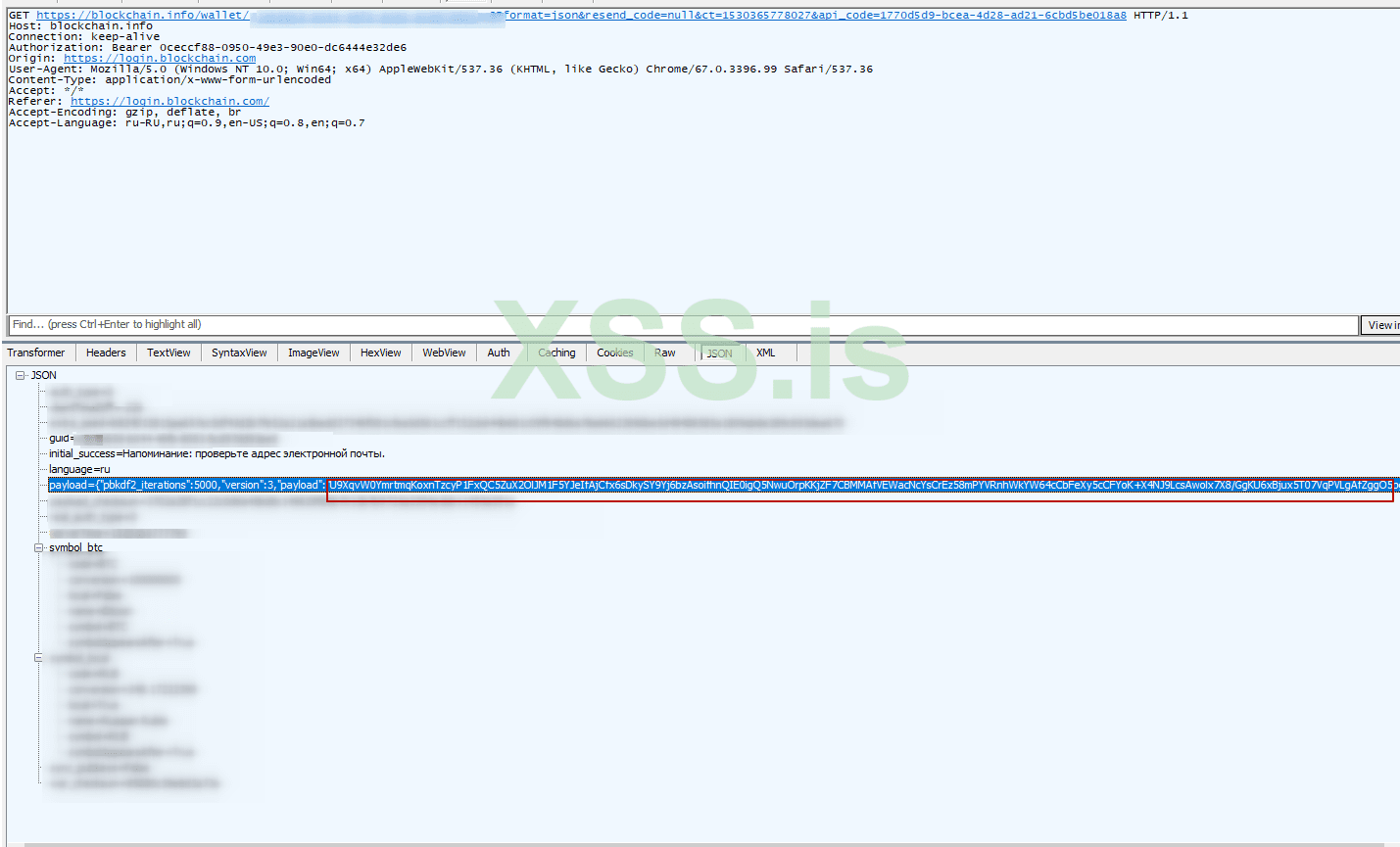Open the Referer login.blockchain.com link
Image resolution: width=1400 pixels, height=847 pixels.
point(169,101)
